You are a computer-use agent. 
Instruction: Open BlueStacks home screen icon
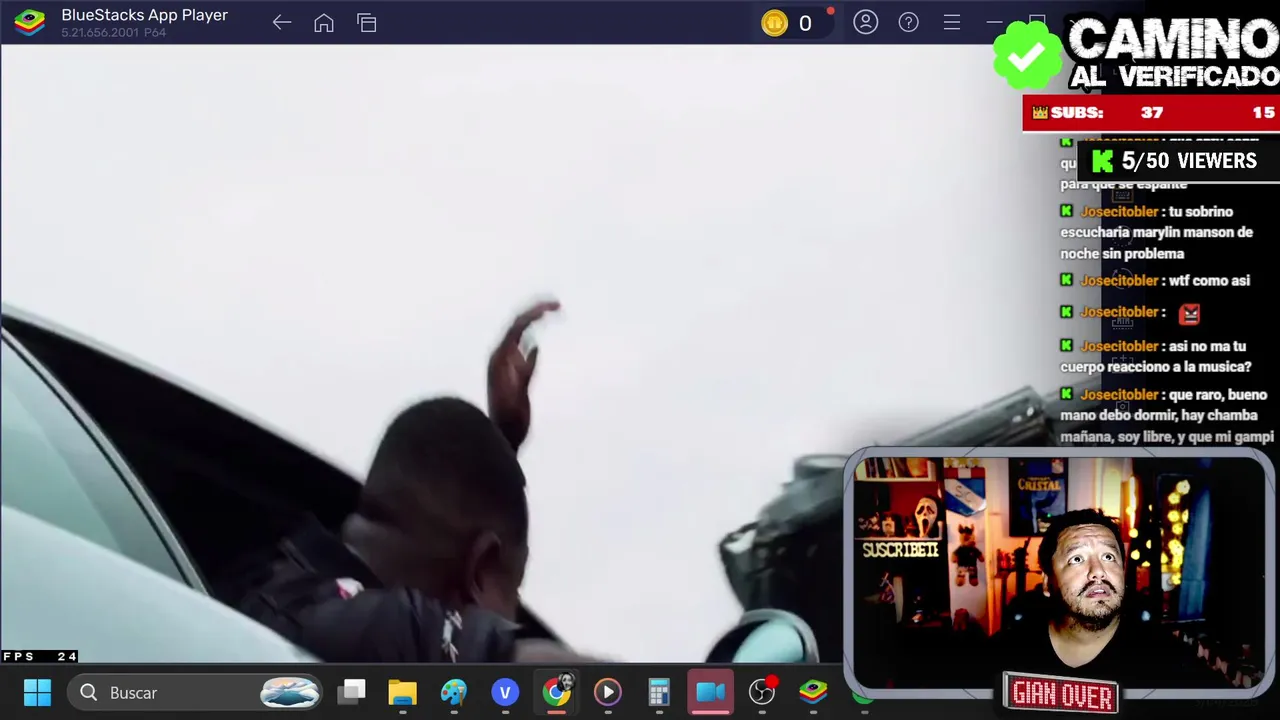(x=324, y=23)
